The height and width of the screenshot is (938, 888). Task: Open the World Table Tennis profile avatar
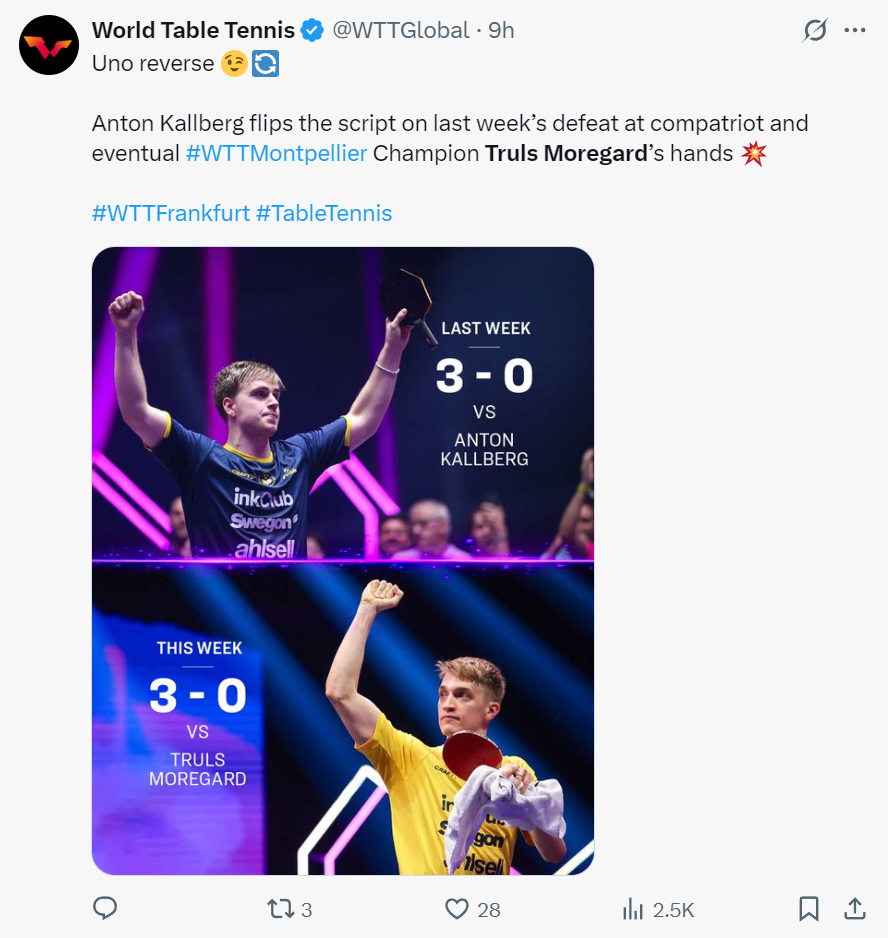tap(49, 45)
